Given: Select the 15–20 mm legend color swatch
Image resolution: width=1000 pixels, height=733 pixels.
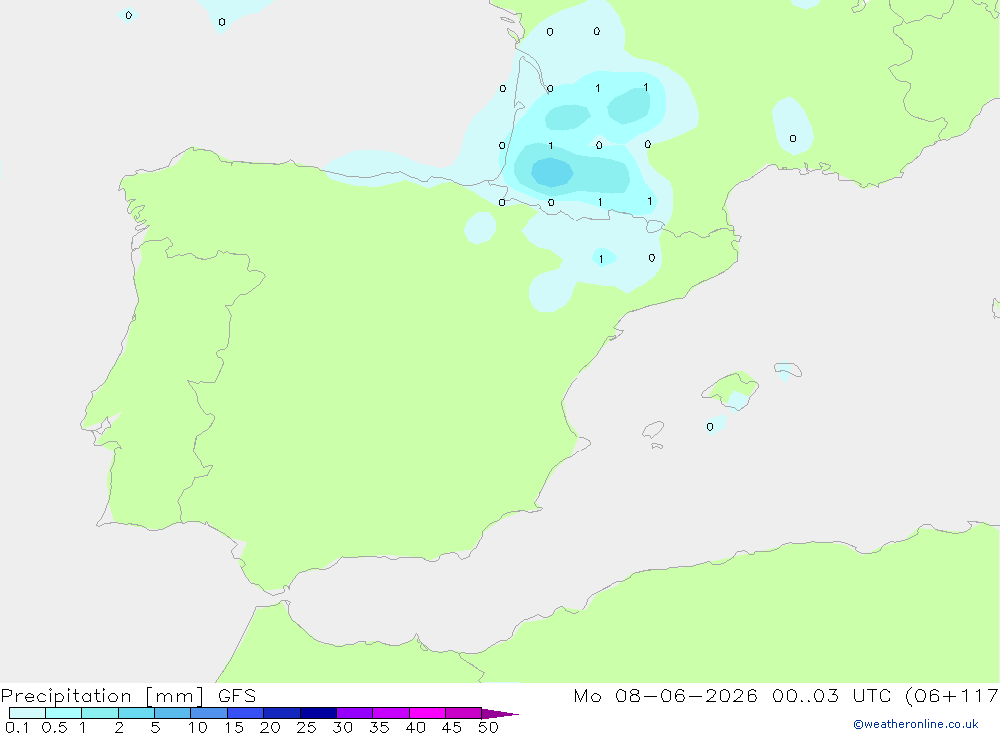Looking at the screenshot, I should 245,713.
